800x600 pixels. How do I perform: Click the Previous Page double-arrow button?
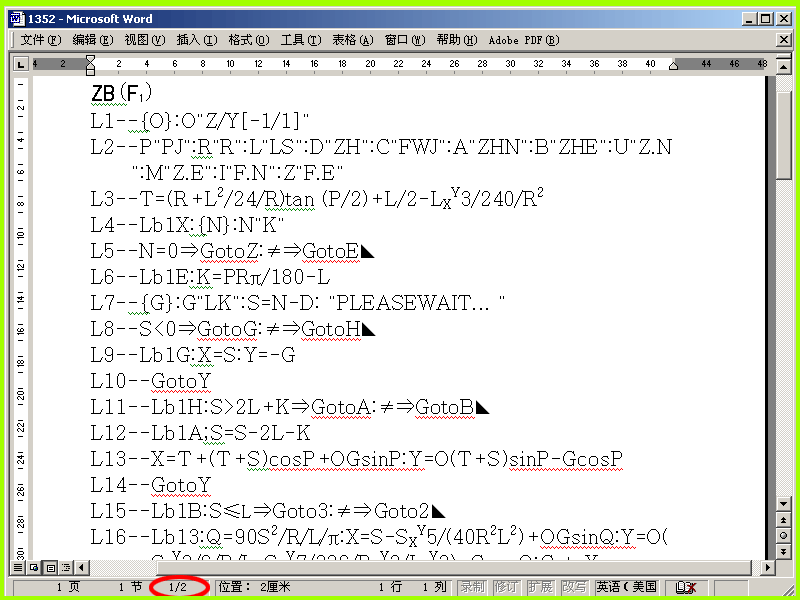pyautogui.click(x=784, y=520)
